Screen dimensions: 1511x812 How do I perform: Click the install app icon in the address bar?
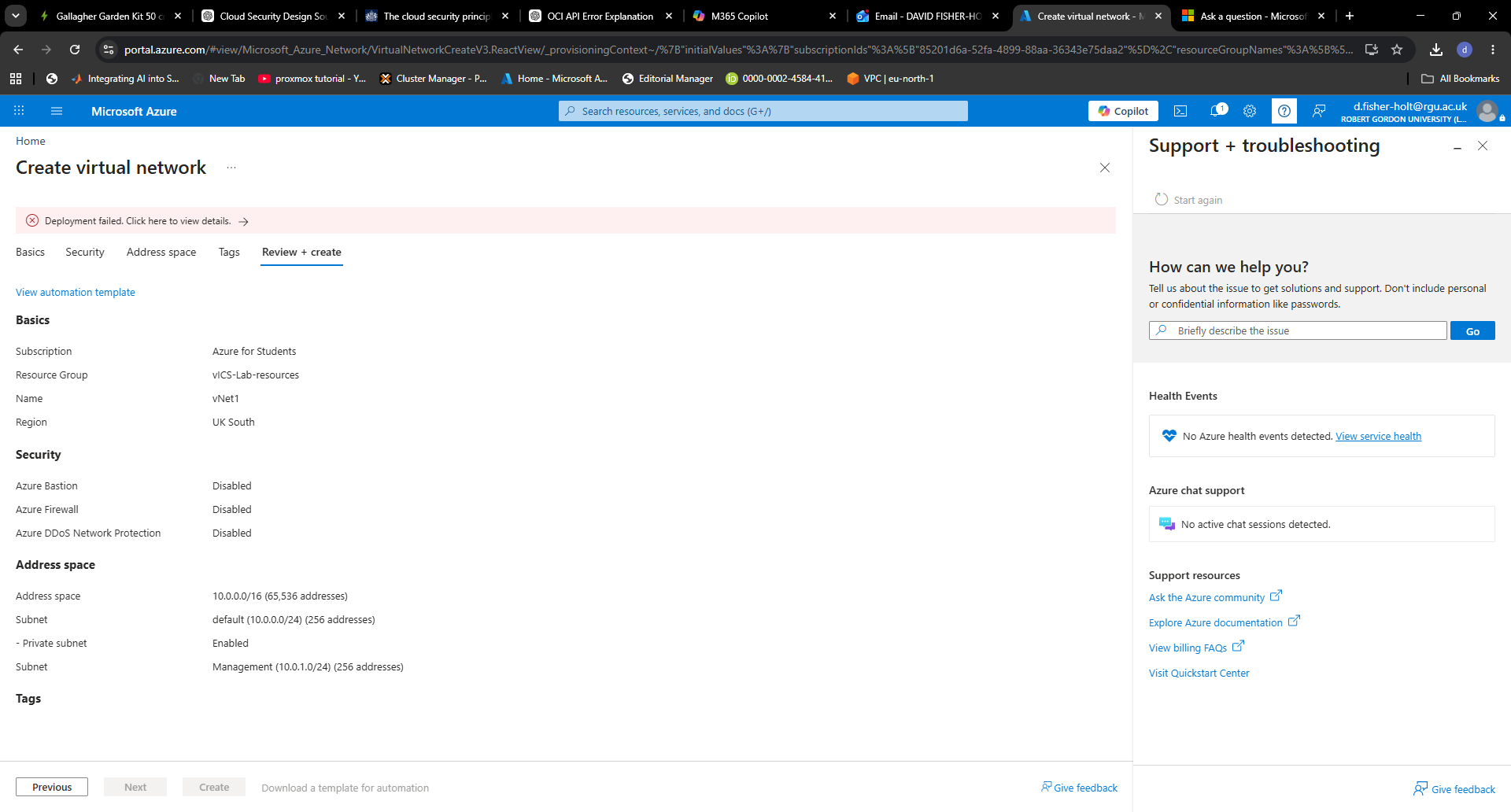coord(1372,50)
